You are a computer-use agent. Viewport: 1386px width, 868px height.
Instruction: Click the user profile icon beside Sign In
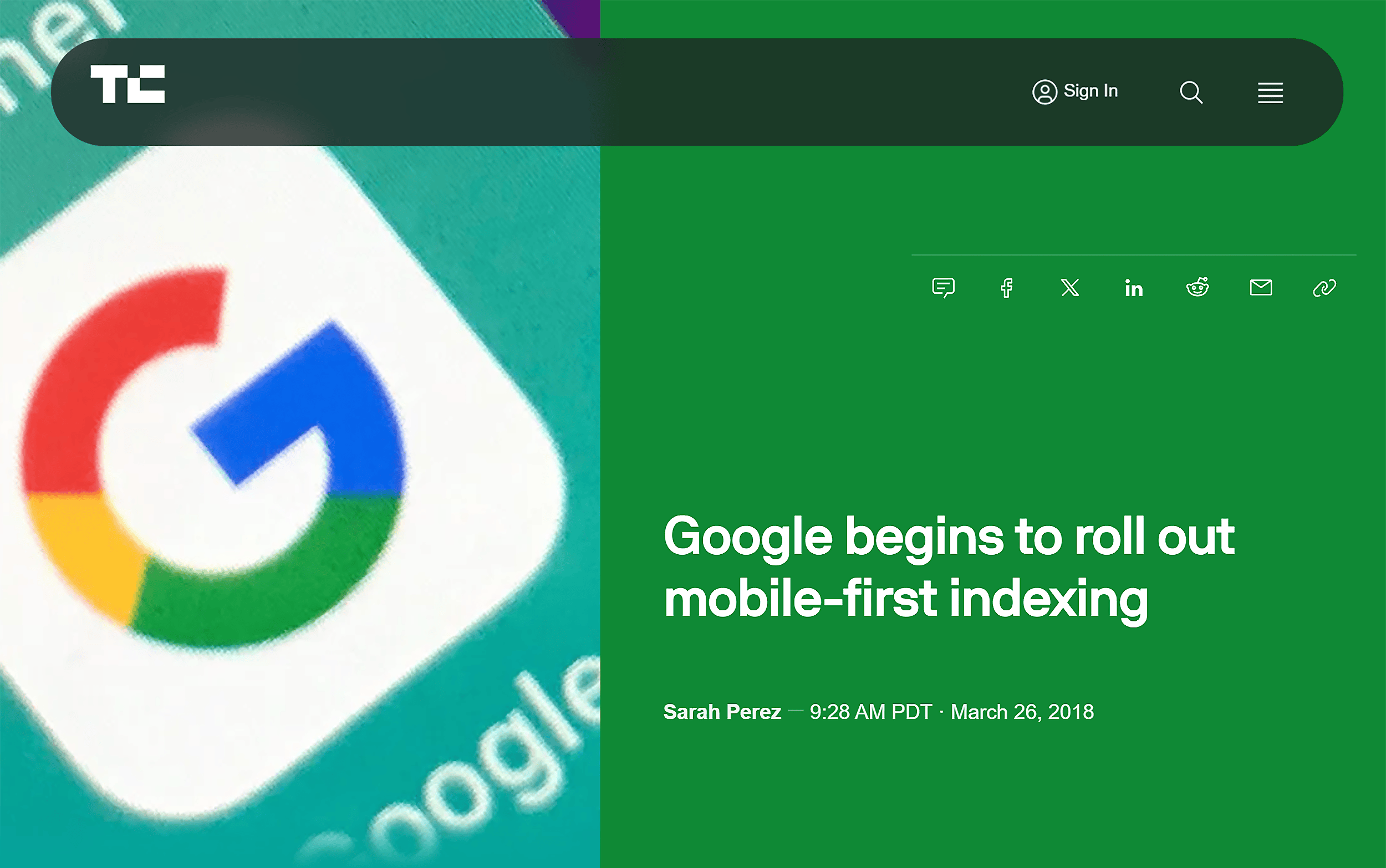(1044, 92)
